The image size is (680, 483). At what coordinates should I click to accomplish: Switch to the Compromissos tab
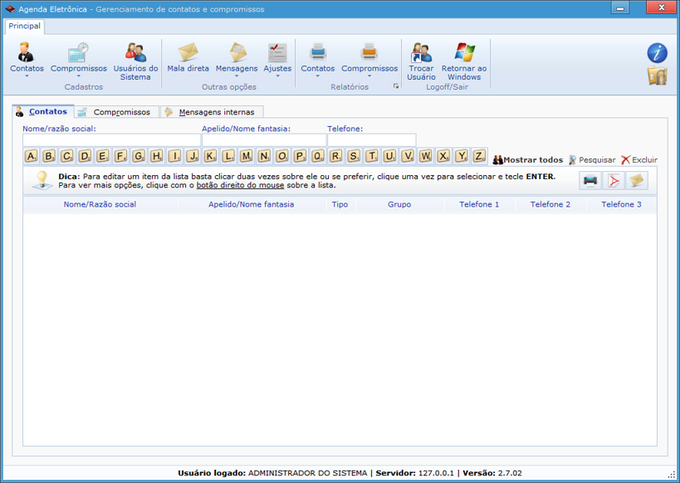(x=117, y=112)
